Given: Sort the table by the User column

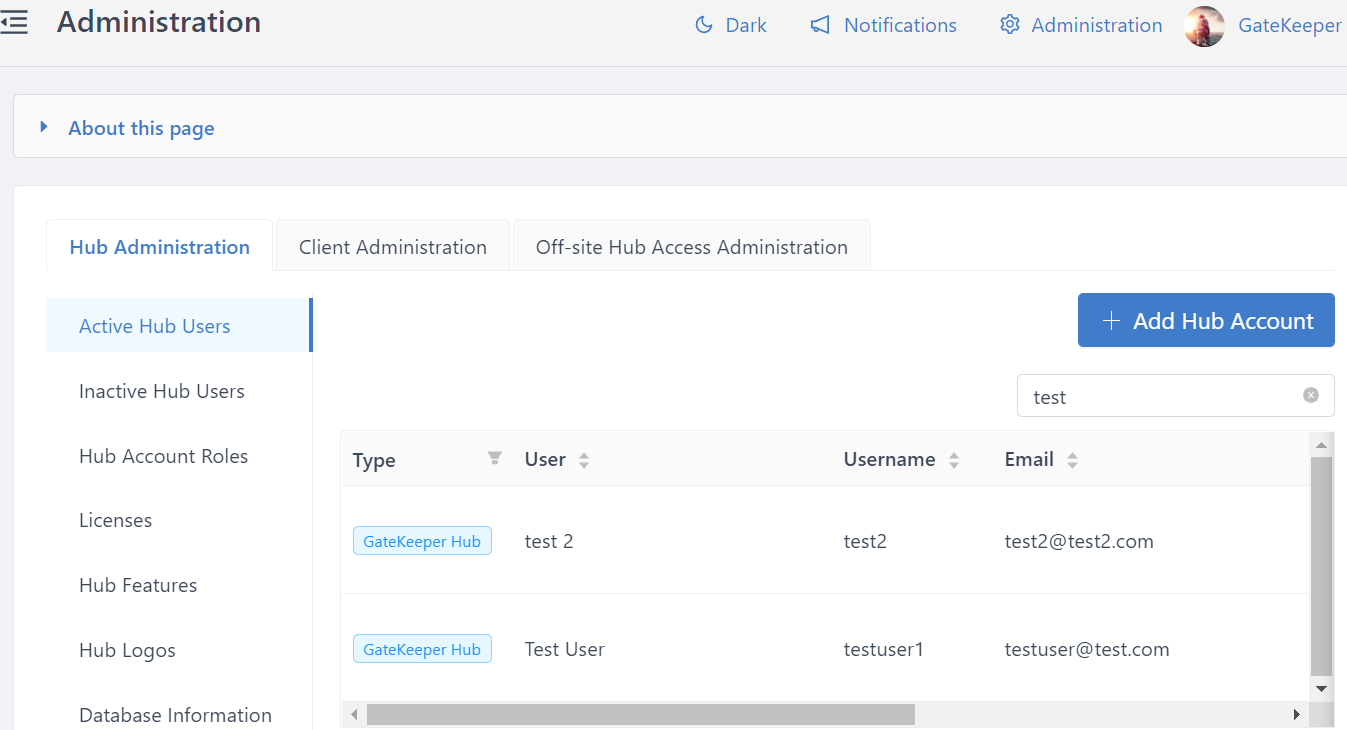Looking at the screenshot, I should coord(584,460).
